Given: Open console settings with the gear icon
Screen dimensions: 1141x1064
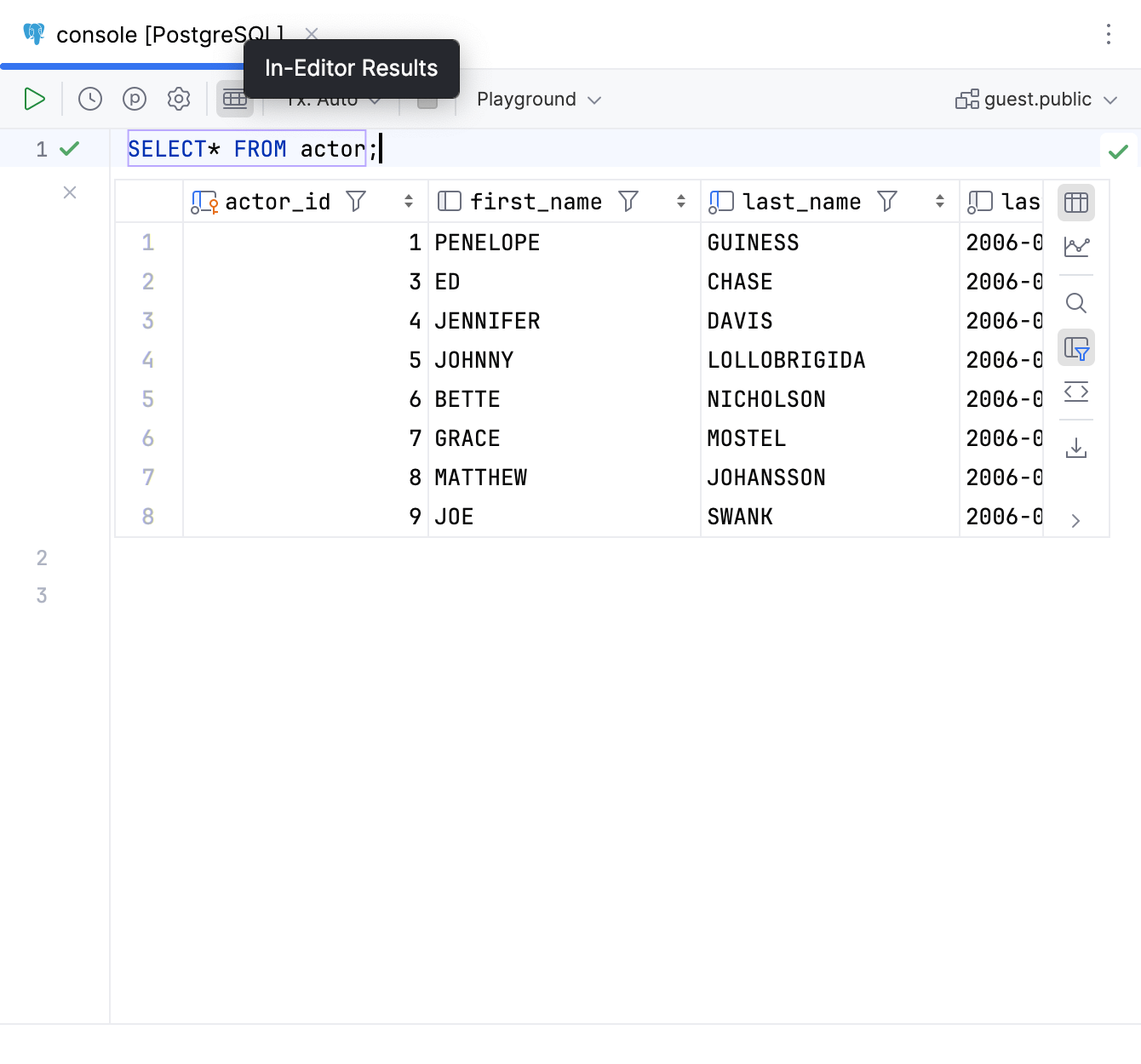Looking at the screenshot, I should (x=179, y=99).
